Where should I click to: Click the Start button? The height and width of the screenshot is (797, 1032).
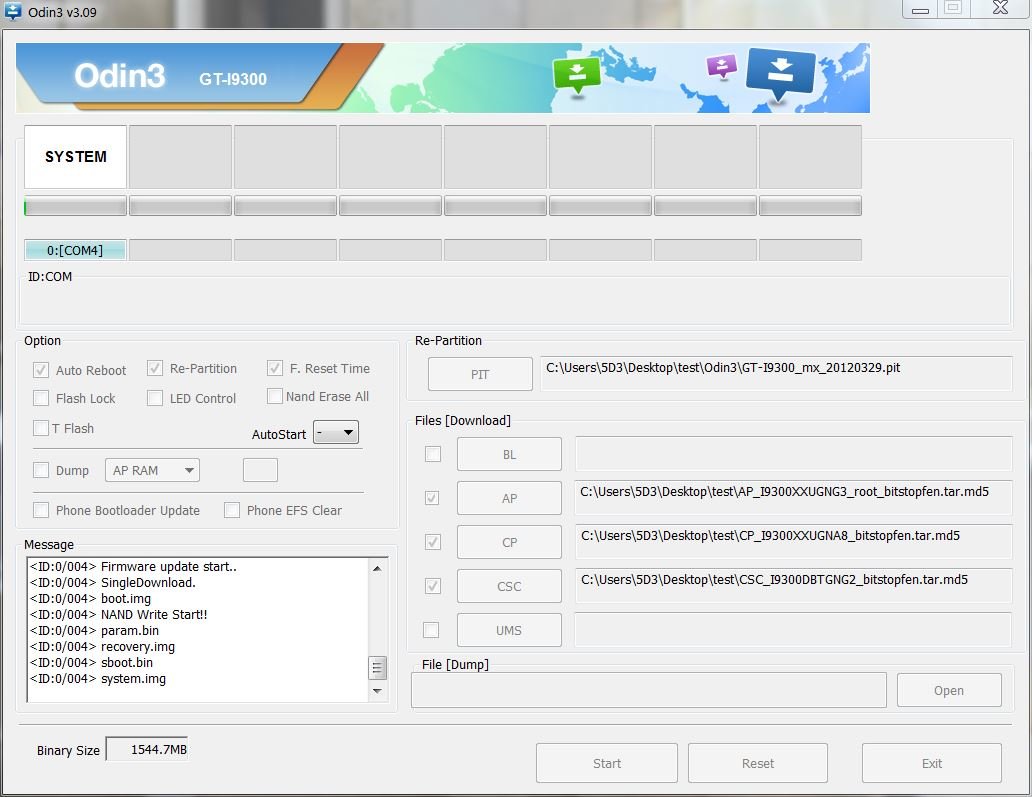click(x=606, y=763)
